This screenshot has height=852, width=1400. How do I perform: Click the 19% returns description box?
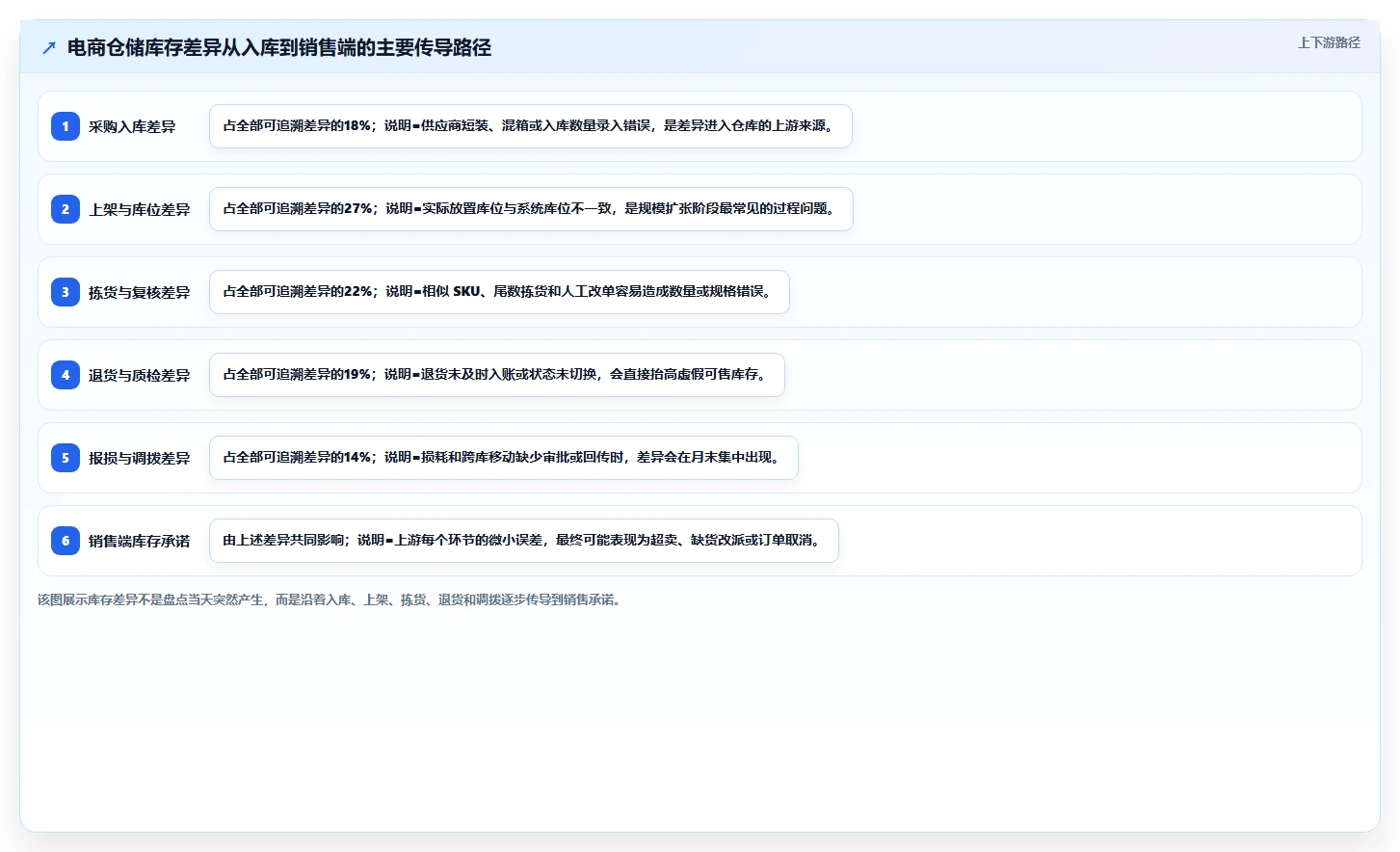click(x=497, y=375)
